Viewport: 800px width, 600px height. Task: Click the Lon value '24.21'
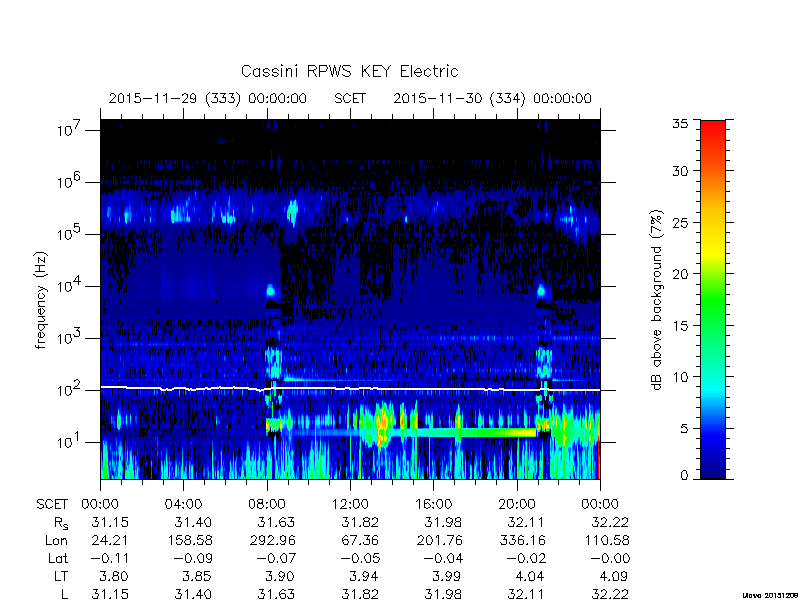click(110, 540)
